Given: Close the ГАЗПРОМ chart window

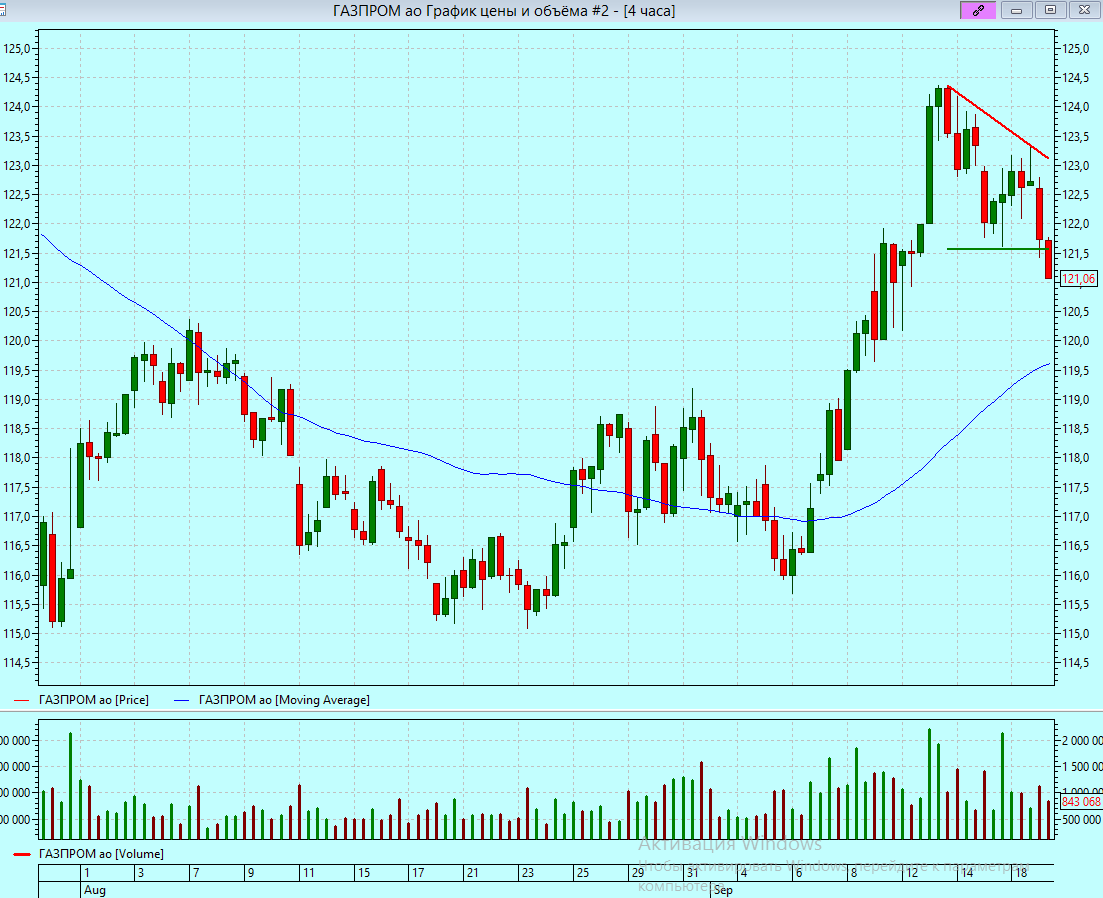Looking at the screenshot, I should [x=1085, y=10].
